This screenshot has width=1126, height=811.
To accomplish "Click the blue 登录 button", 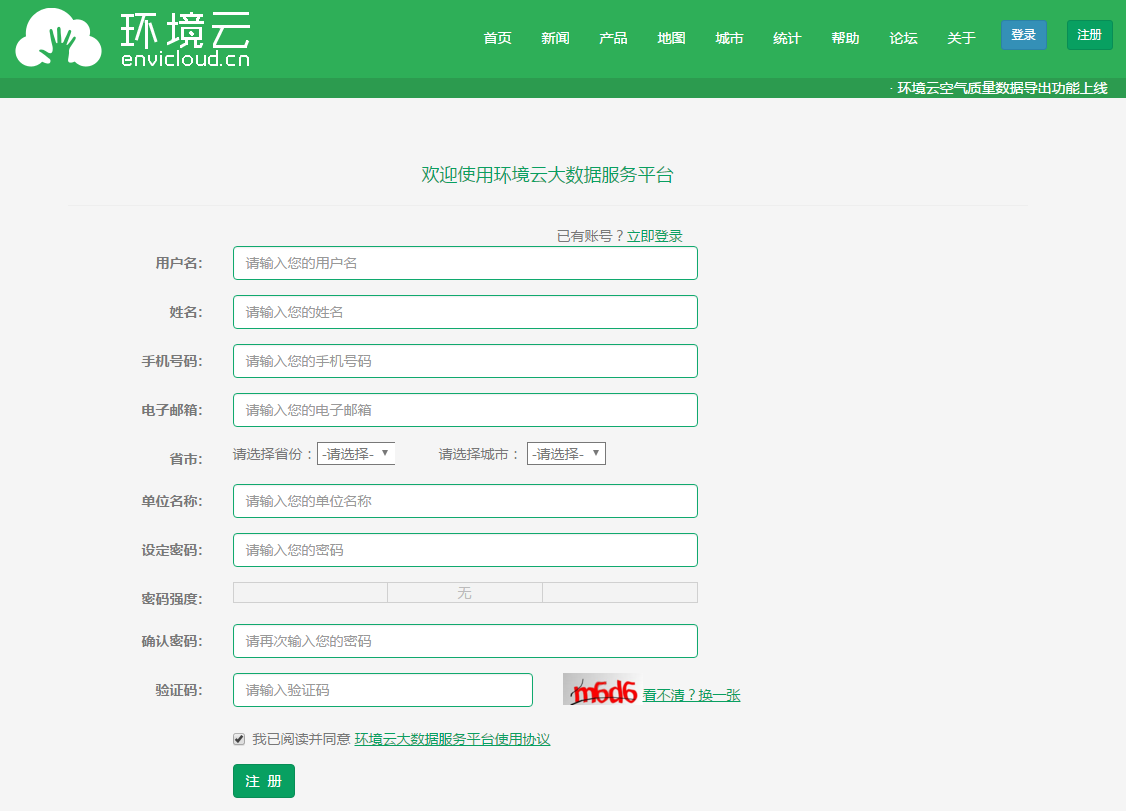I will click(1023, 35).
